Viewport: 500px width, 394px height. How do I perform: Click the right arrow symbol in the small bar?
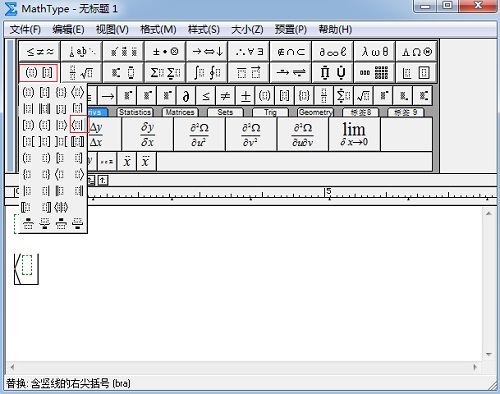coord(108,96)
